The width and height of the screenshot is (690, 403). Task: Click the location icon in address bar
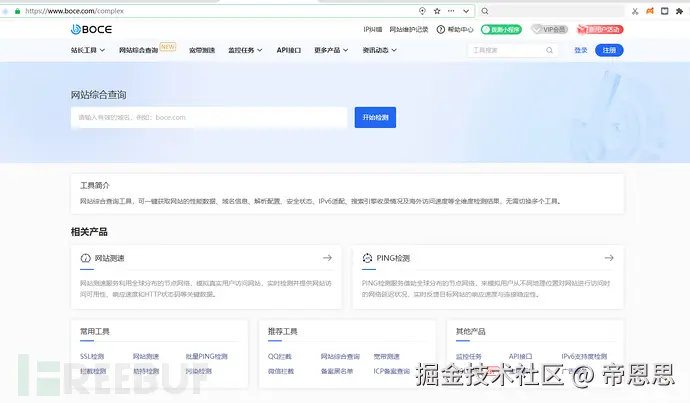pyautogui.click(x=422, y=11)
